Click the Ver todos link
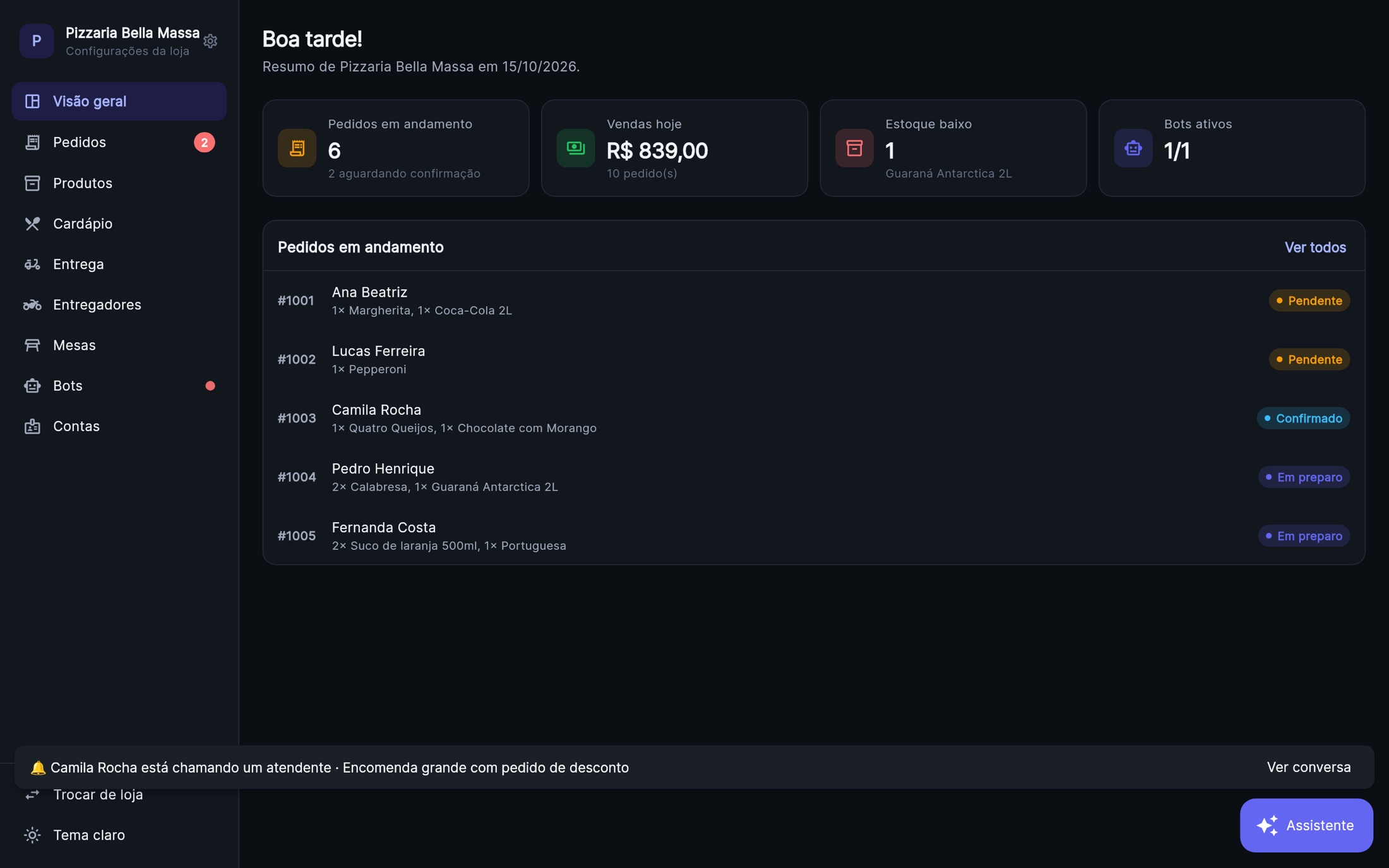 pyautogui.click(x=1315, y=247)
